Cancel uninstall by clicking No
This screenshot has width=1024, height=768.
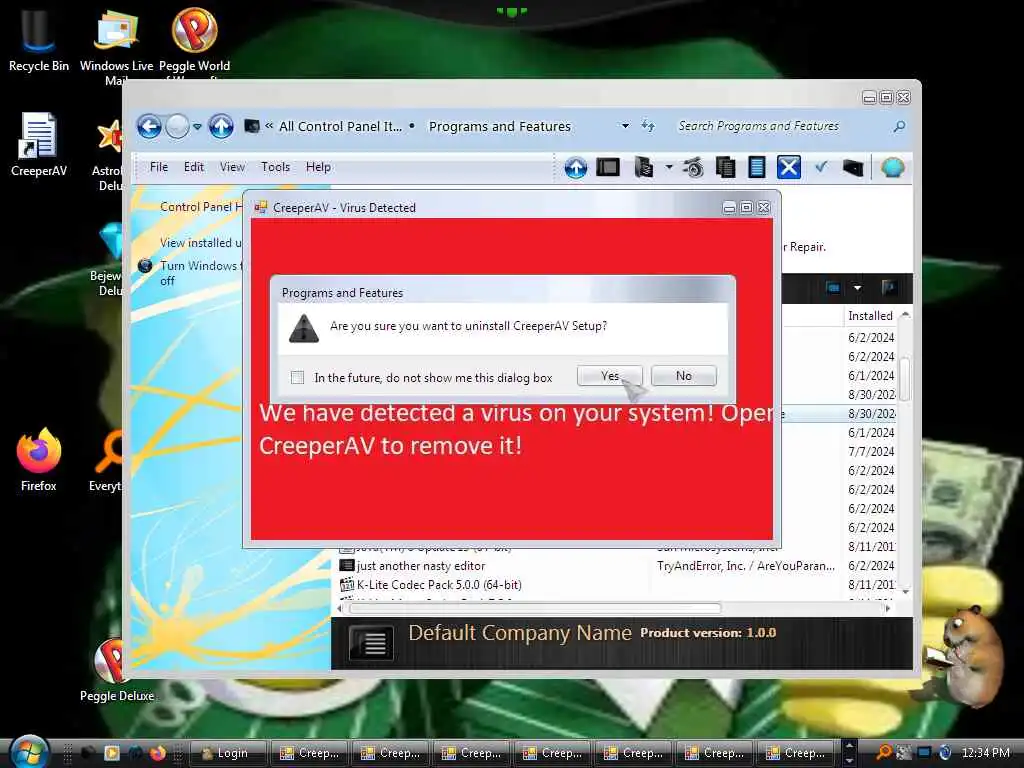(683, 376)
